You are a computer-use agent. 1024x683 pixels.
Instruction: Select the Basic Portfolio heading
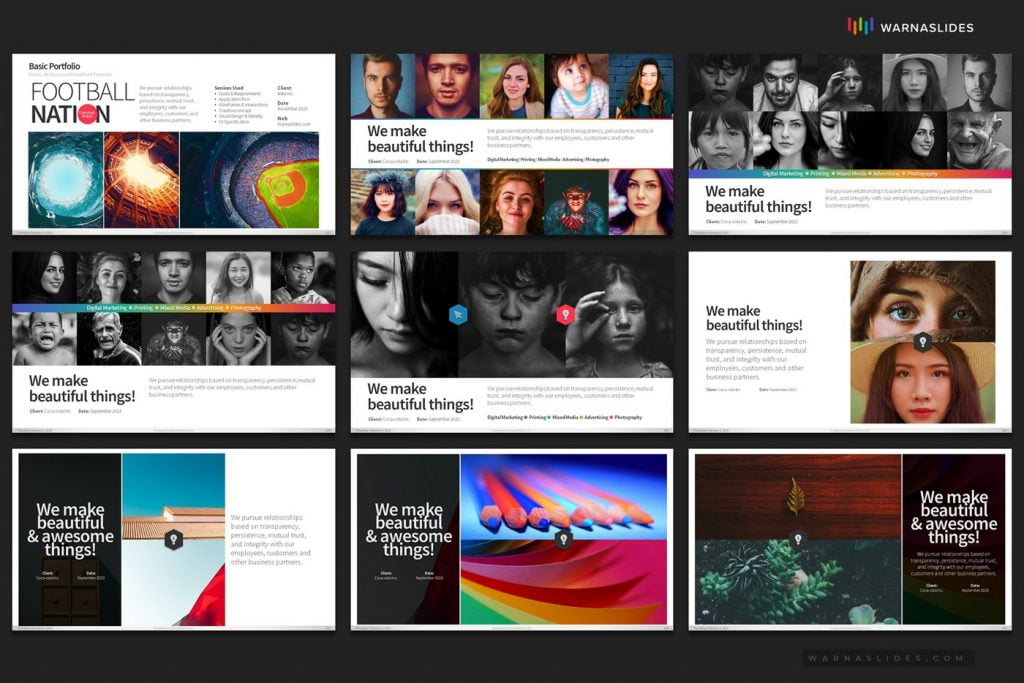55,65
